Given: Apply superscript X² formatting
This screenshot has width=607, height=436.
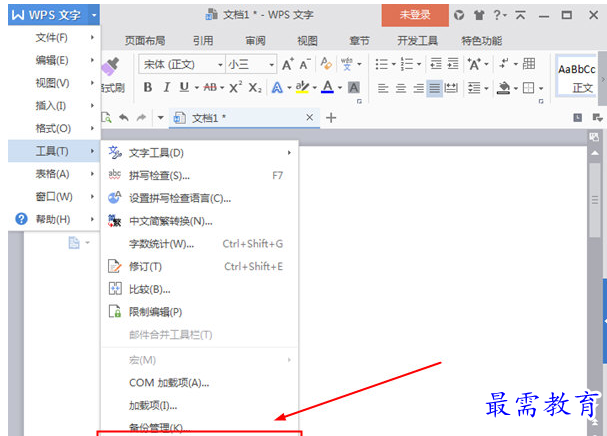Looking at the screenshot, I should click(235, 88).
